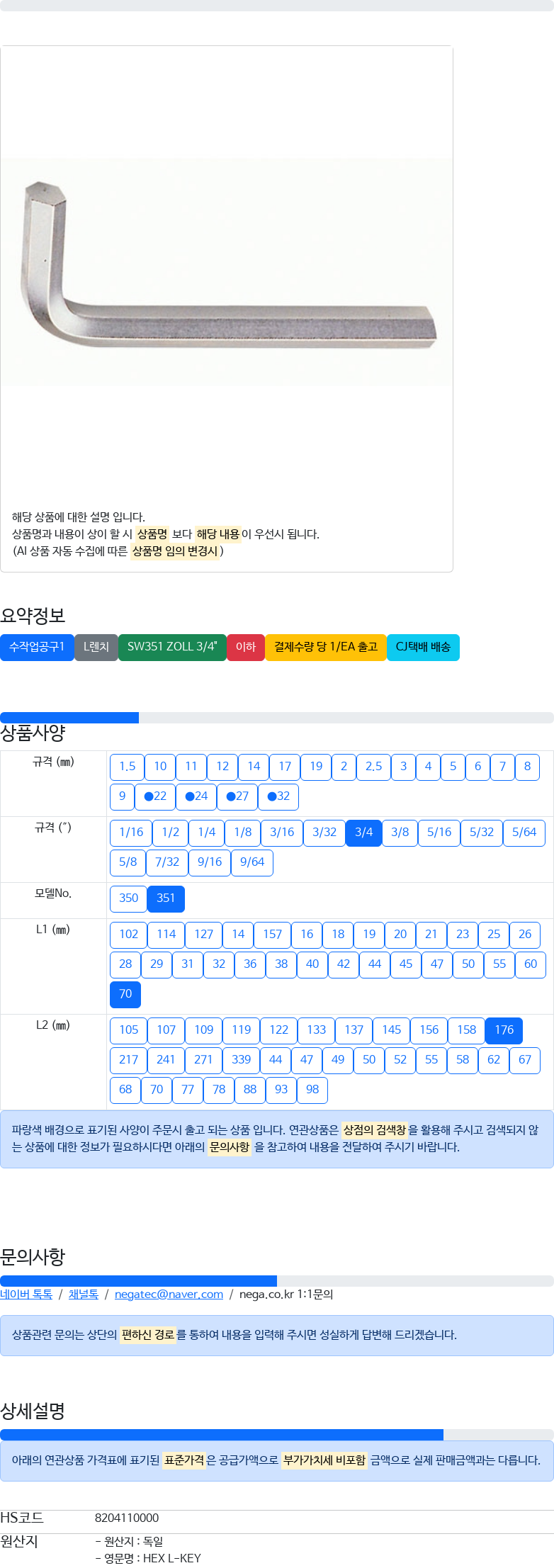Select model number 351
Image resolution: width=554 pixels, height=1568 pixels.
(x=166, y=898)
